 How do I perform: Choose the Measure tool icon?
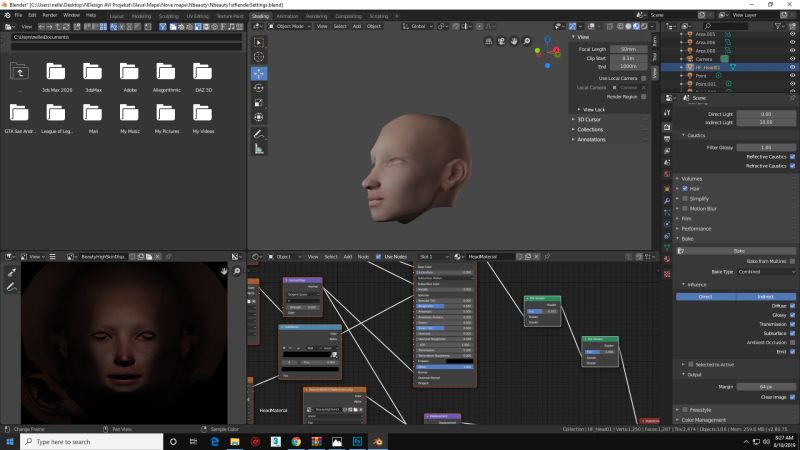coord(259,148)
